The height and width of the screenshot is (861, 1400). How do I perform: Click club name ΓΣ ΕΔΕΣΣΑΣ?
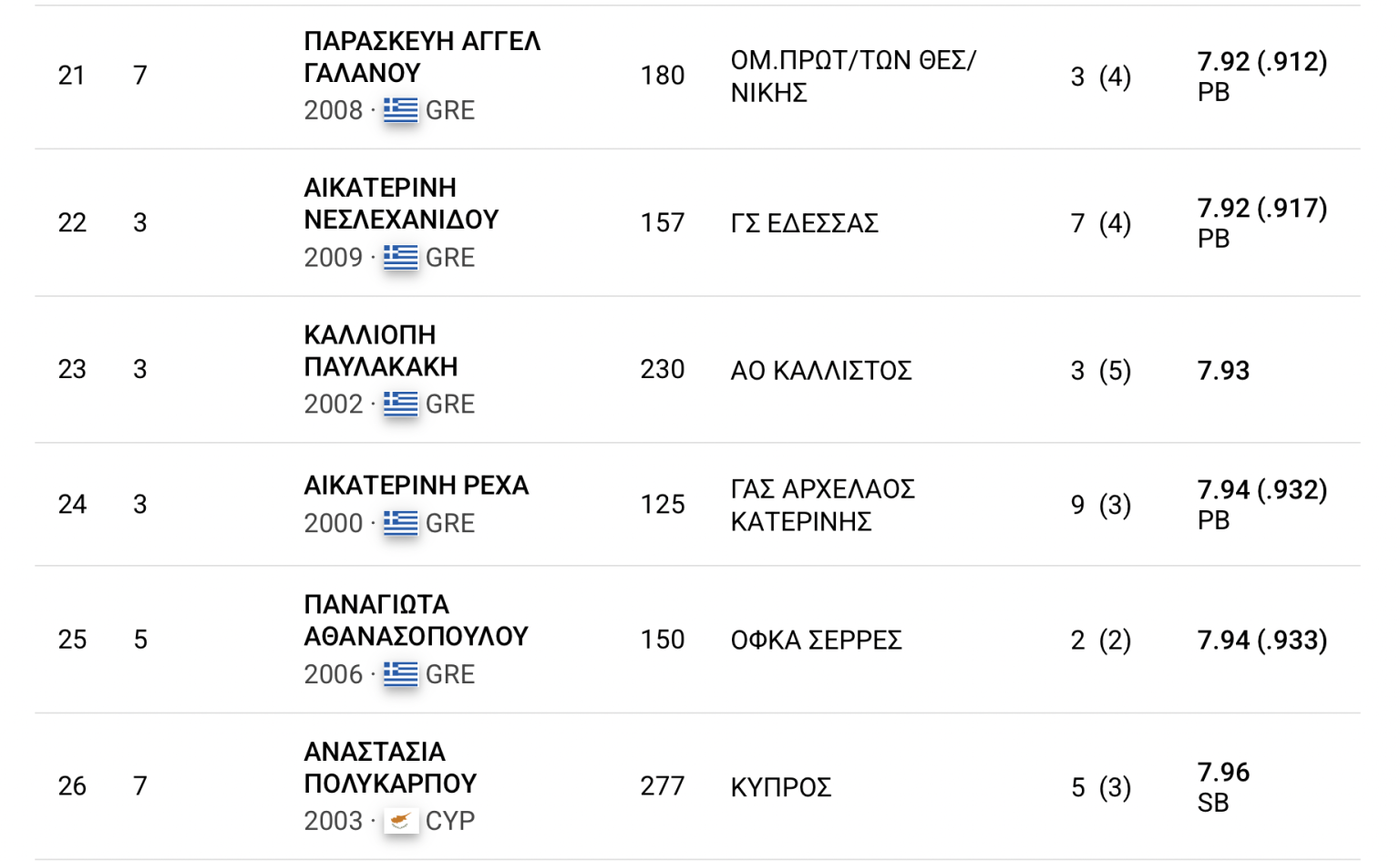tap(804, 224)
